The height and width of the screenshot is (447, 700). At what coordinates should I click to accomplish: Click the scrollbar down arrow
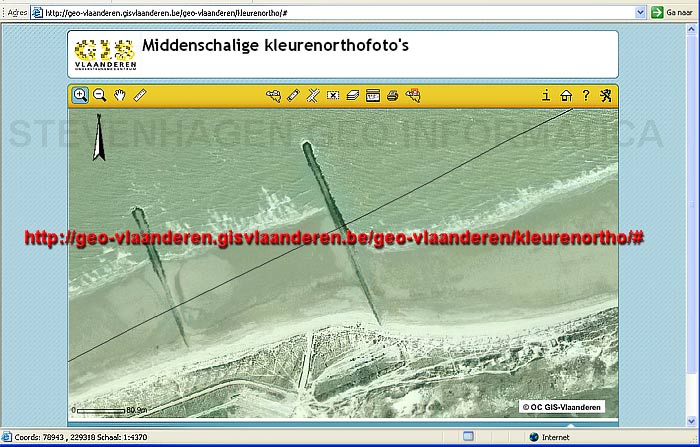[692, 420]
